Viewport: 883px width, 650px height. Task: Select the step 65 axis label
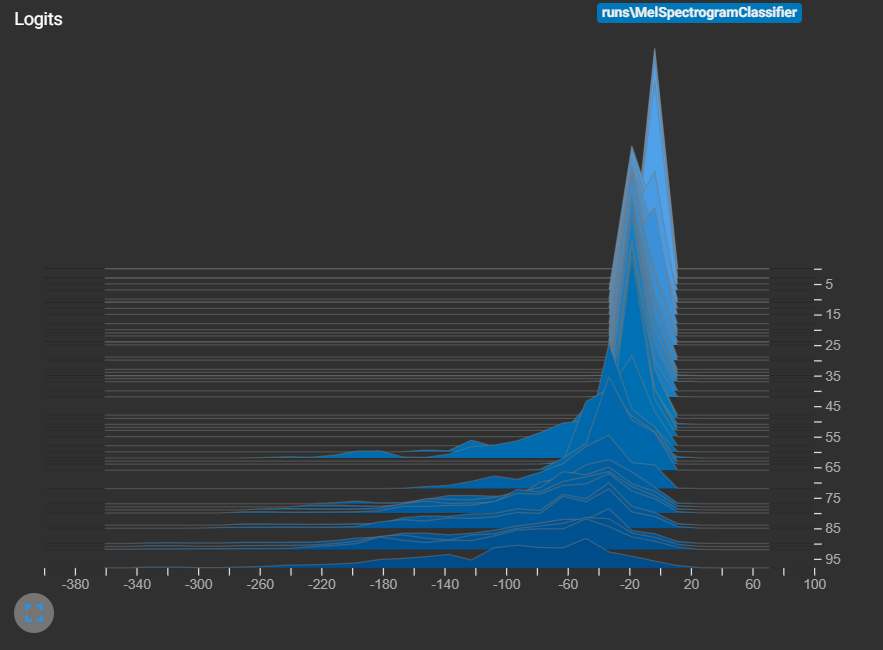[831, 468]
